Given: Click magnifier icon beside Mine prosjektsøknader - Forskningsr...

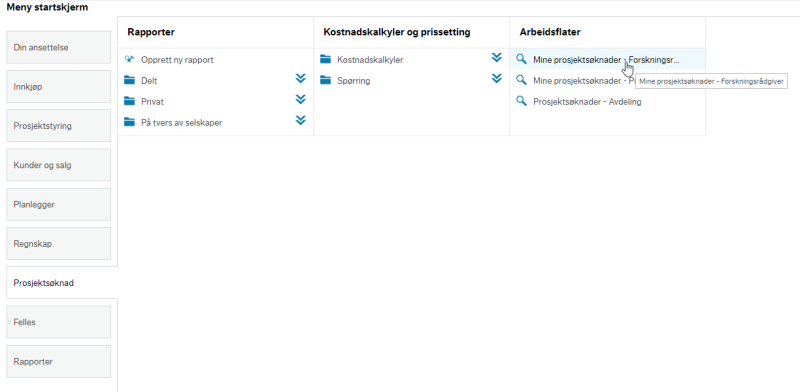Looking at the screenshot, I should (x=521, y=59).
